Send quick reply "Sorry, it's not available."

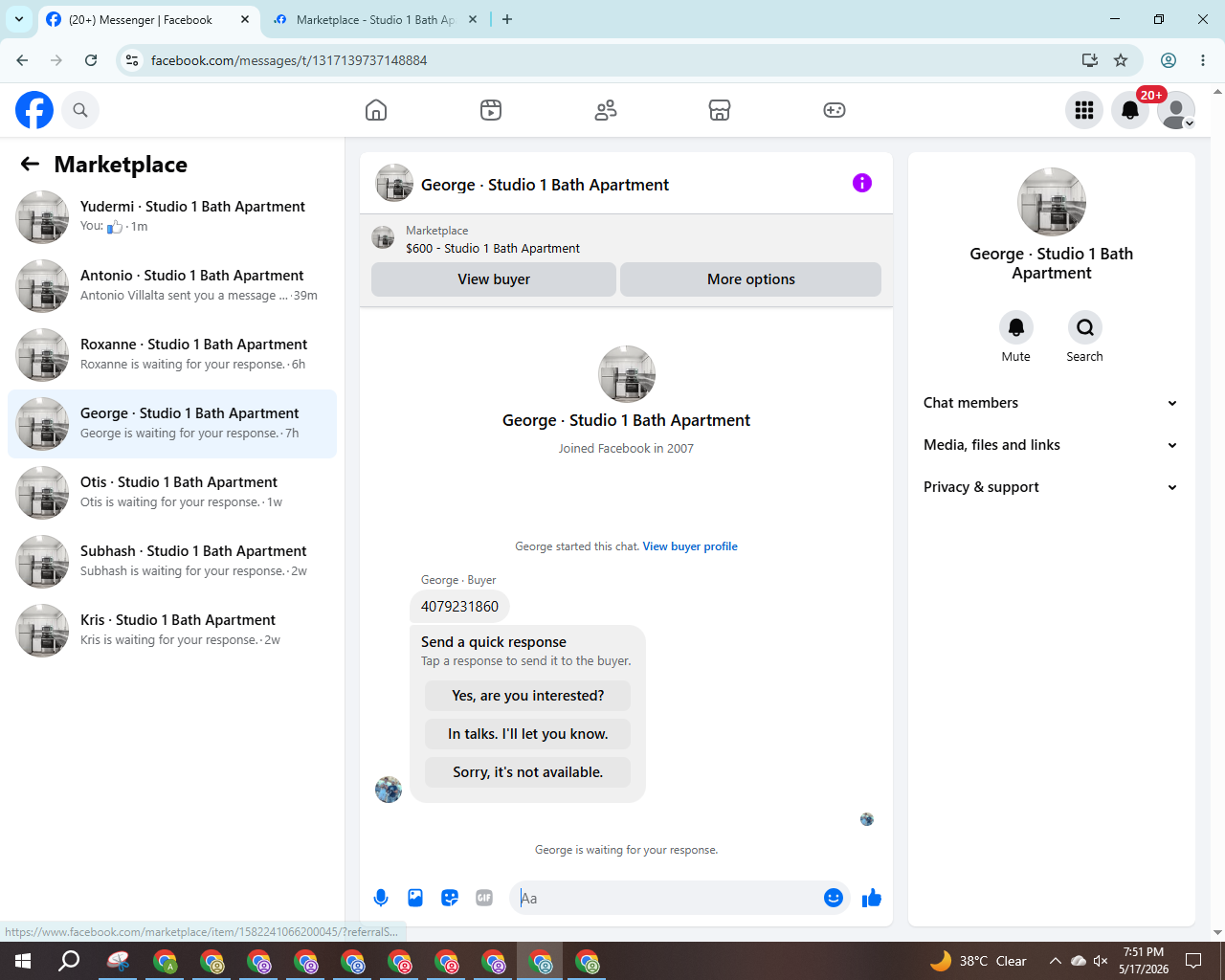coord(528,772)
